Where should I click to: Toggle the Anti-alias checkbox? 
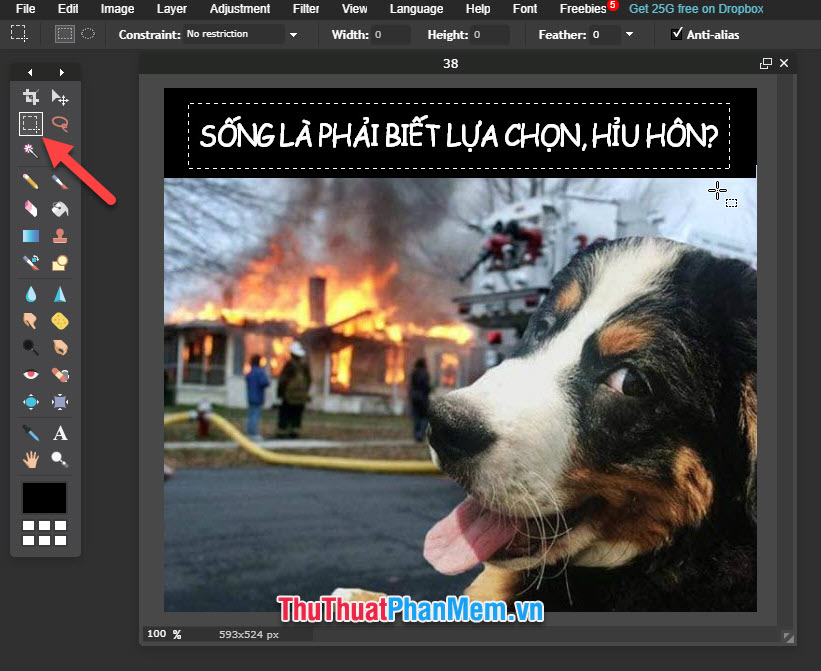(677, 34)
